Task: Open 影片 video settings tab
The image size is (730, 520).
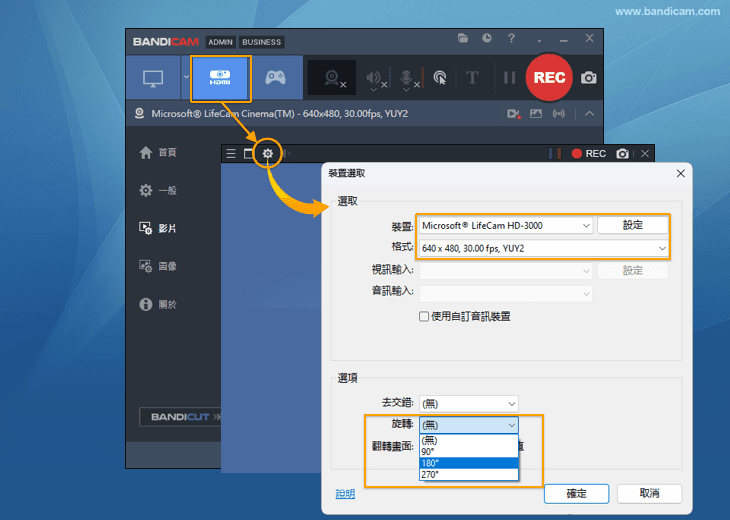Action: [x=158, y=228]
